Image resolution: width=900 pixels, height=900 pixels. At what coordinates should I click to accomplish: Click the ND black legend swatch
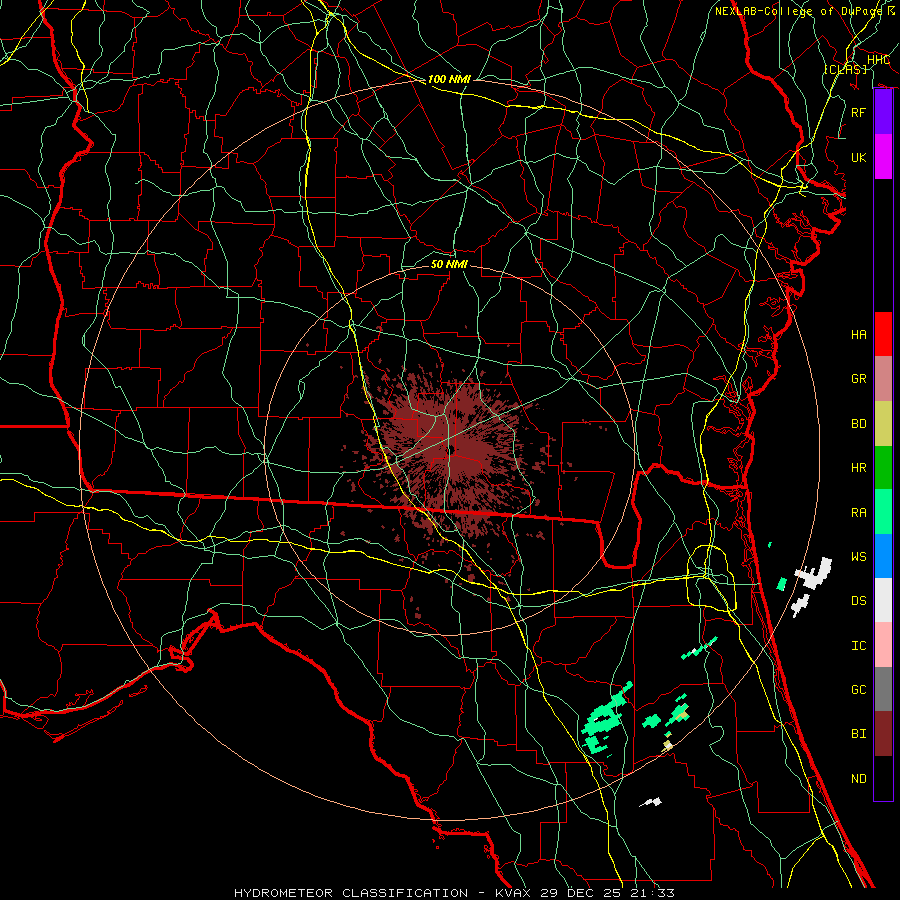click(883, 778)
